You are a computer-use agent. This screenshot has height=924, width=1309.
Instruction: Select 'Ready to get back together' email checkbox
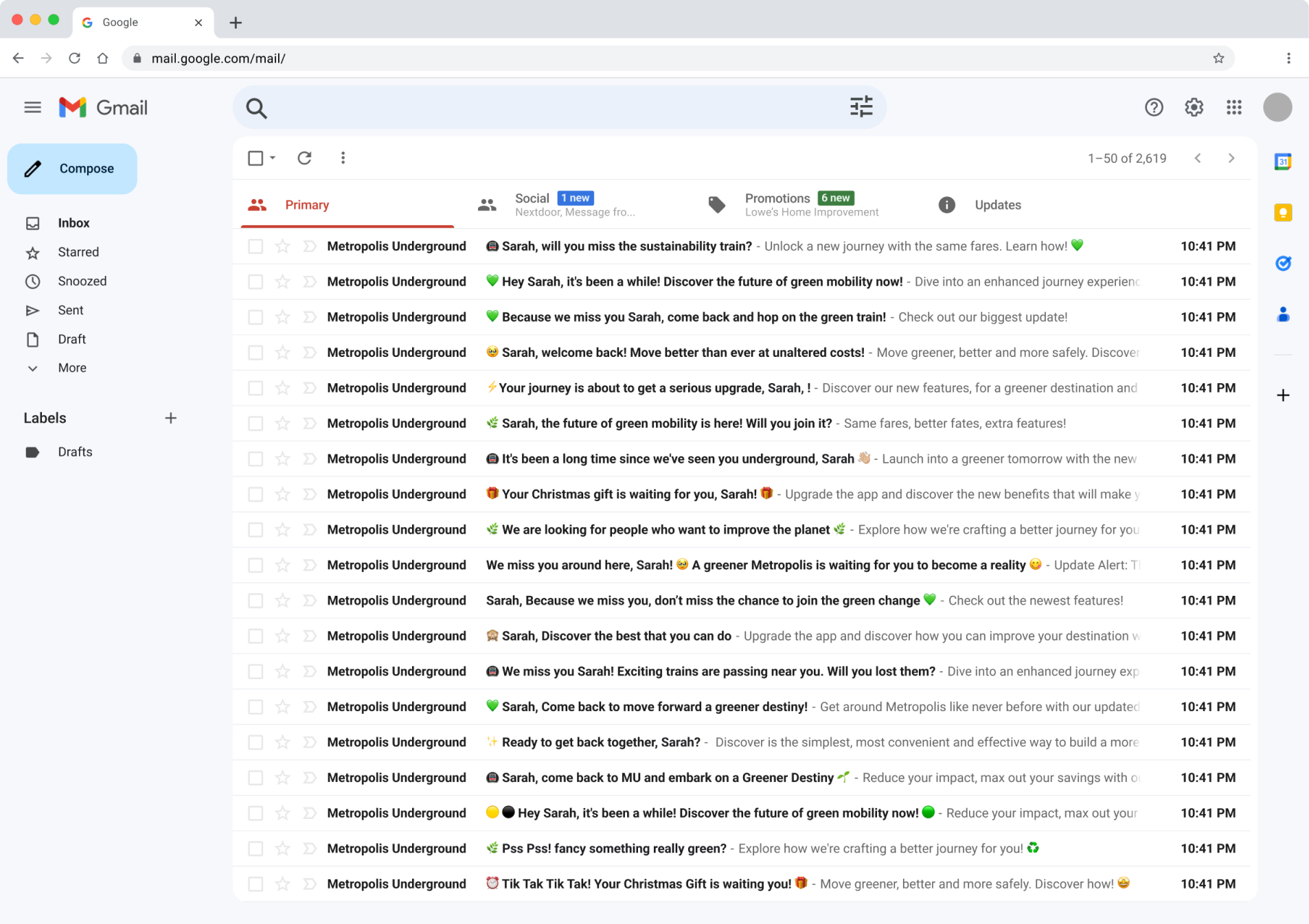point(255,742)
